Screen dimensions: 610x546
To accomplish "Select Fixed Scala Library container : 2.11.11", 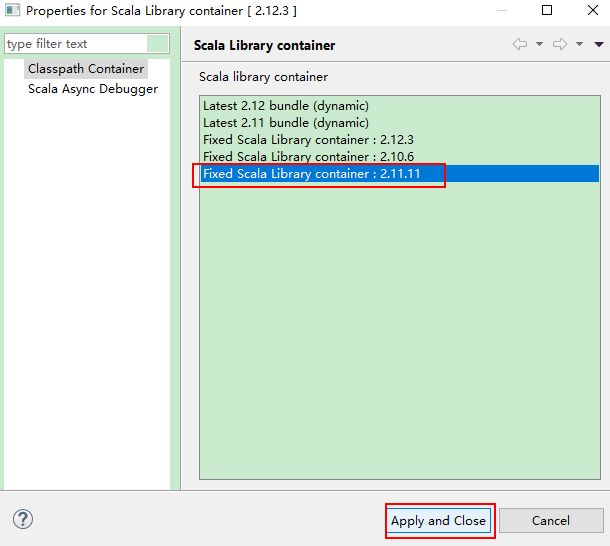I will pyautogui.click(x=400, y=174).
